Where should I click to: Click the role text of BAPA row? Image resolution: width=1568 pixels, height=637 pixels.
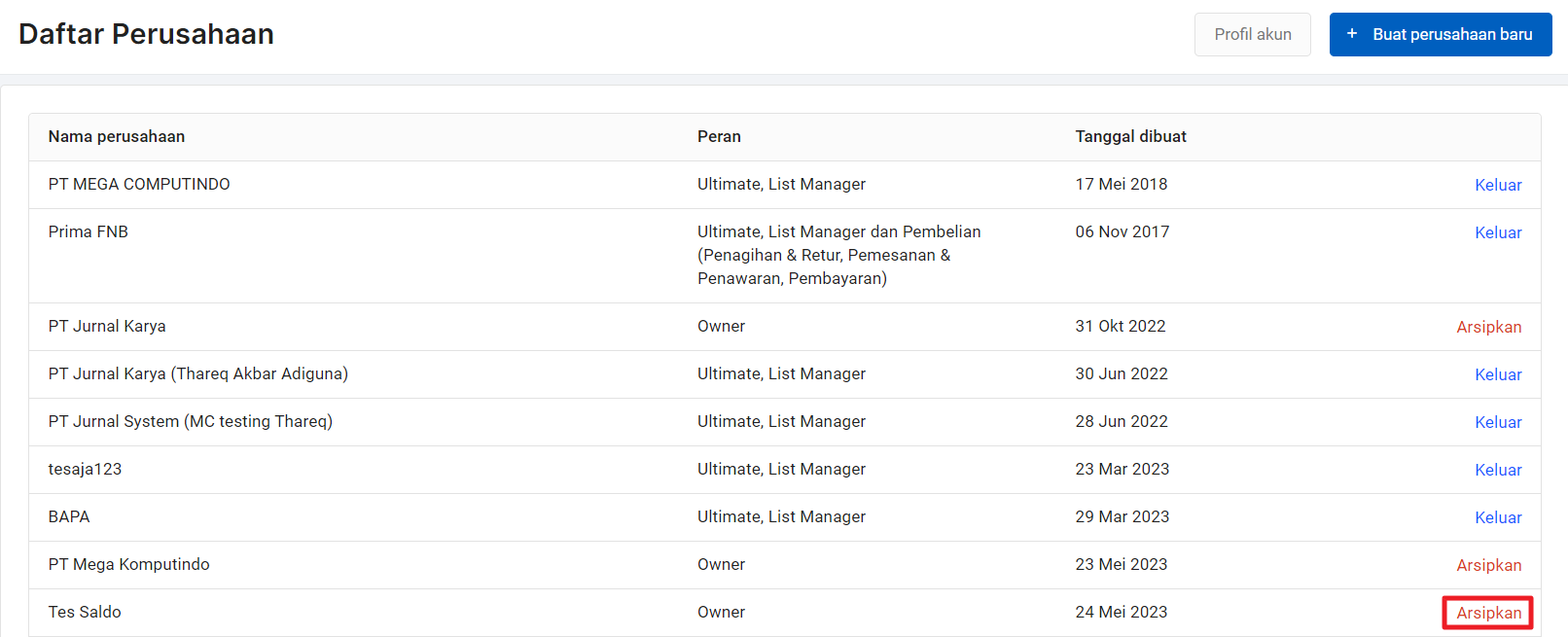pyautogui.click(x=781, y=516)
